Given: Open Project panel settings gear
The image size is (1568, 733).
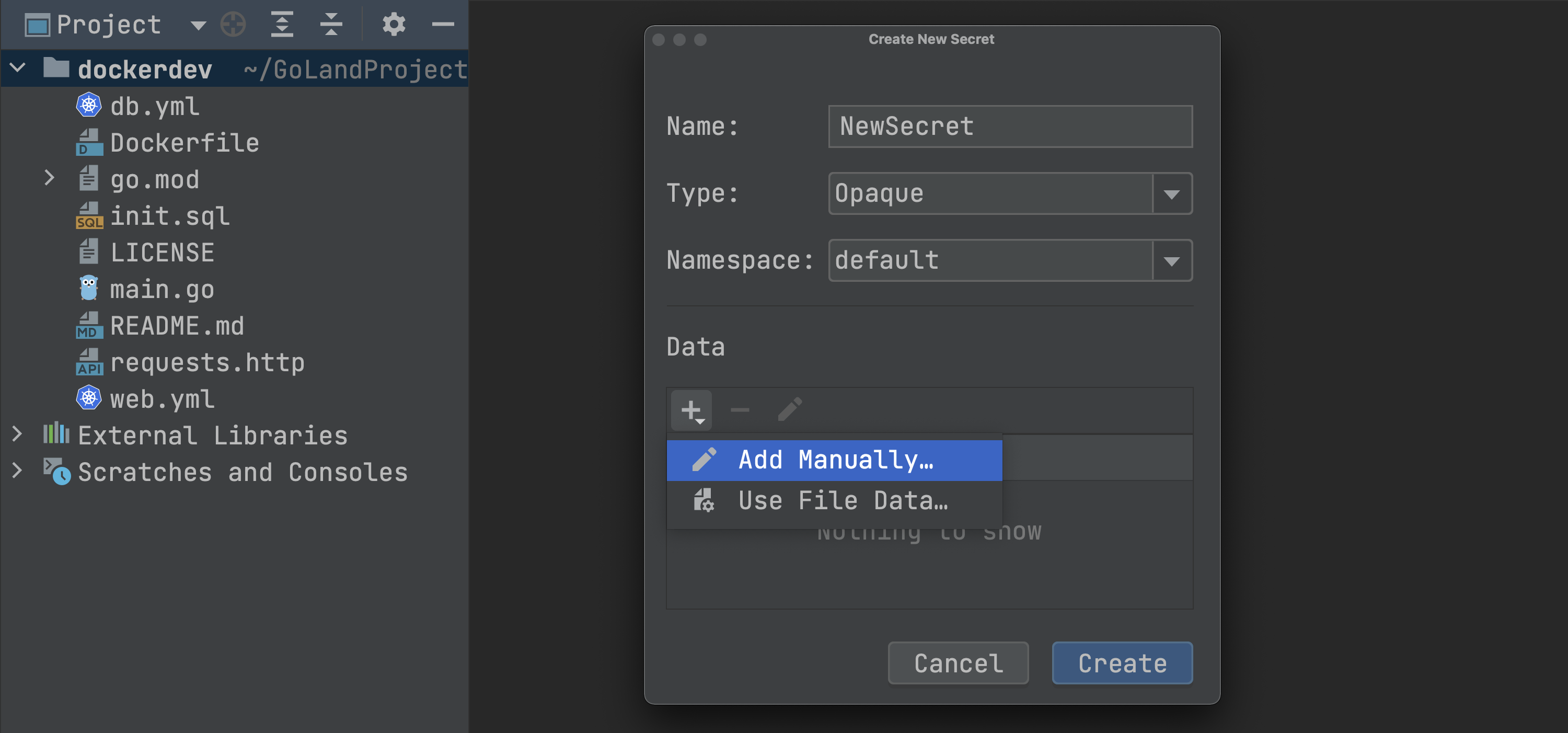Looking at the screenshot, I should 393,25.
